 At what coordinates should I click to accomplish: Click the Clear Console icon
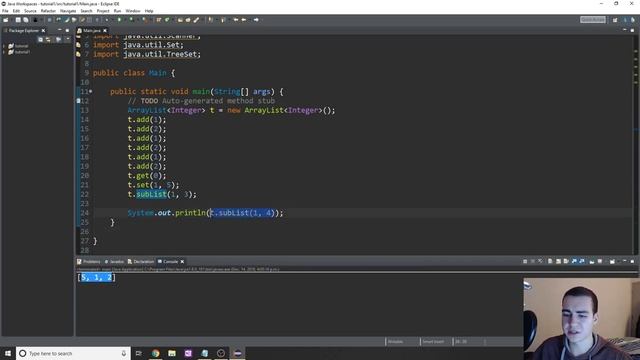coord(550,261)
